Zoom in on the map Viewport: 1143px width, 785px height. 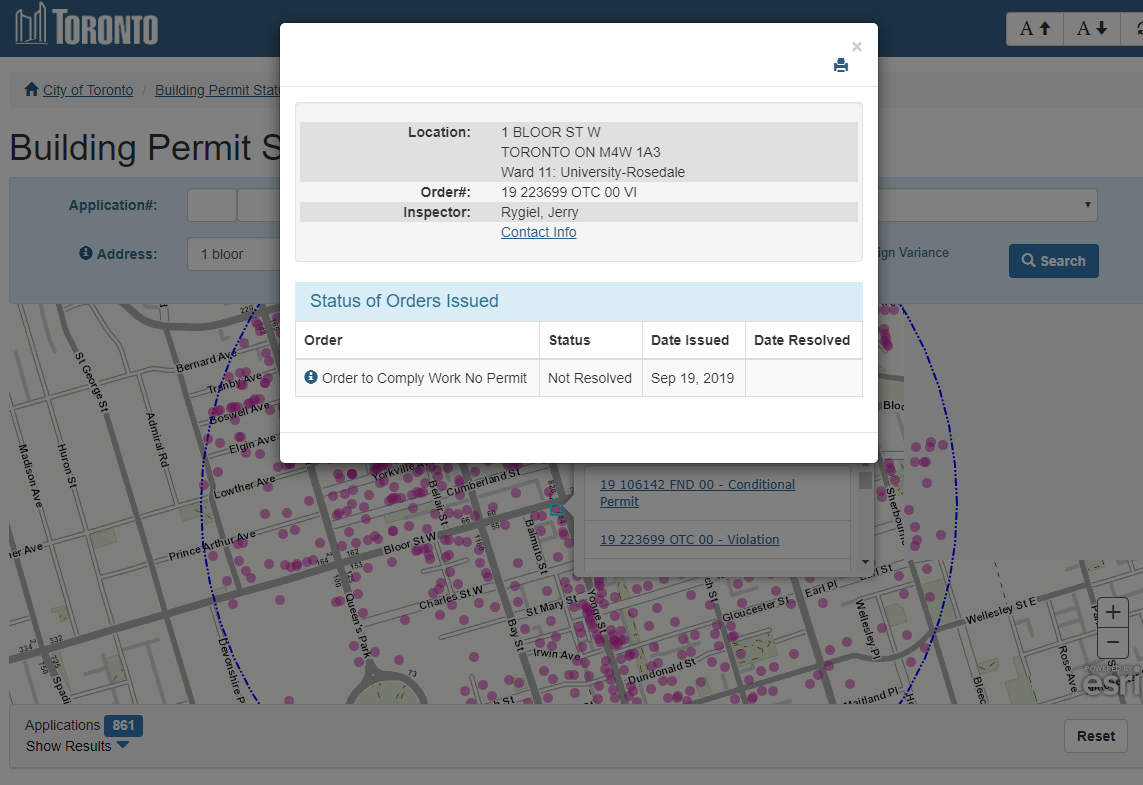[1113, 612]
